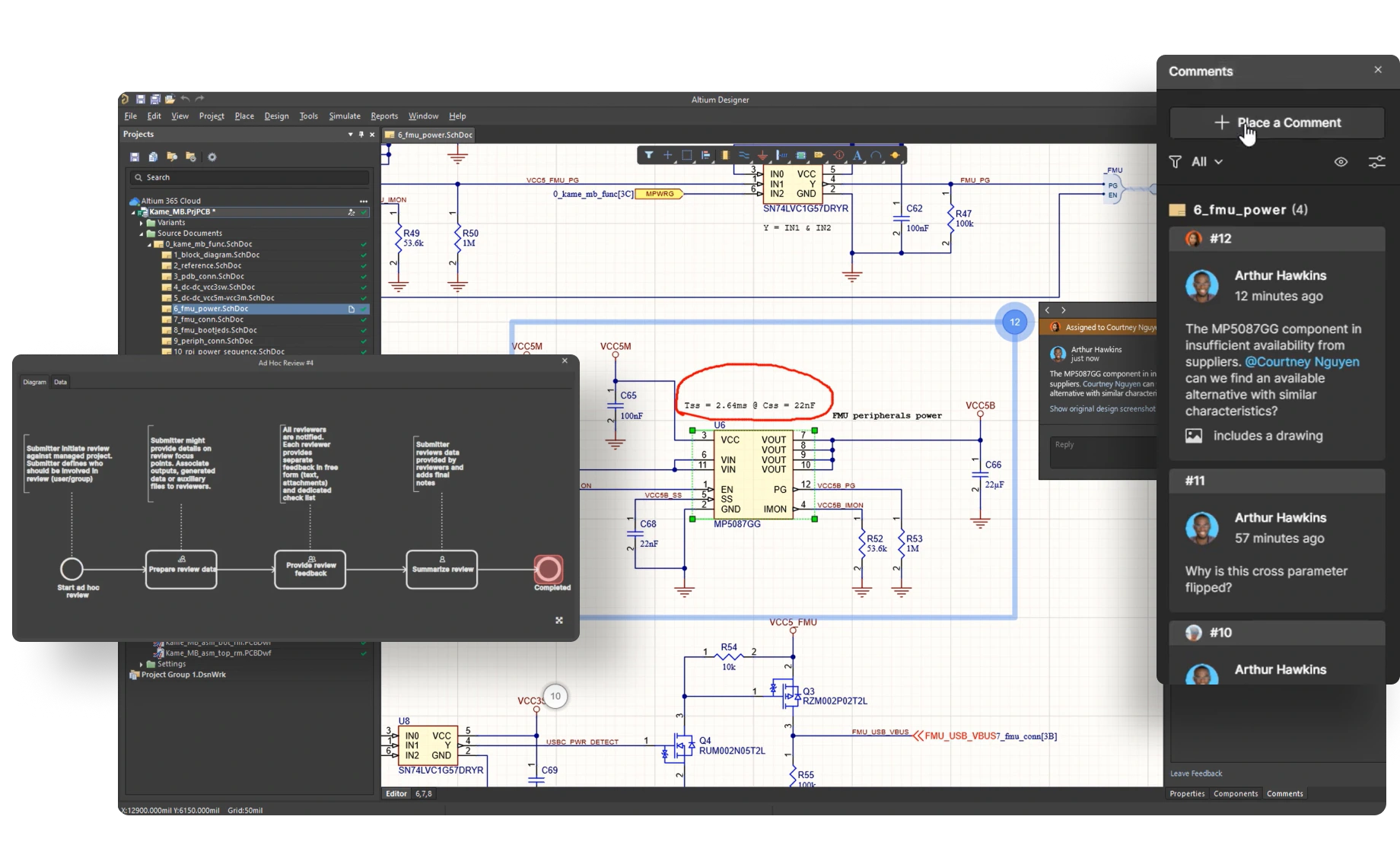
Task: Go to previous comment in popup
Action: coord(1048,310)
